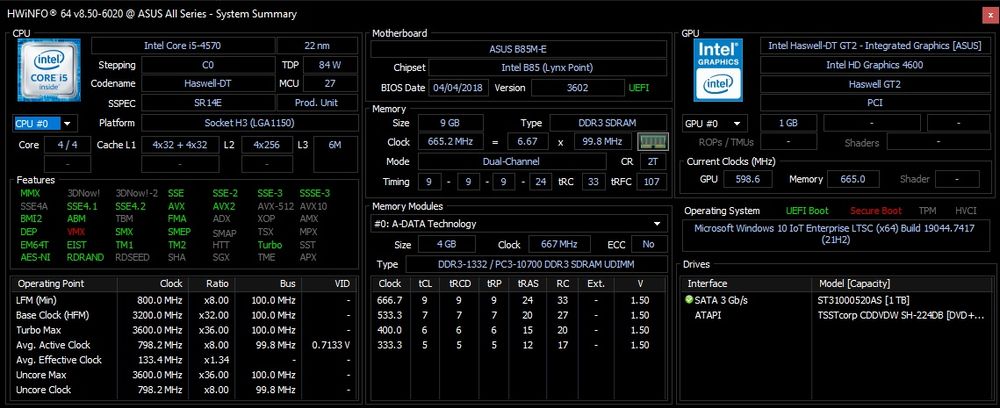Select the 666.7 memory timing row
Screen dimensions: 1000x408
[518, 300]
